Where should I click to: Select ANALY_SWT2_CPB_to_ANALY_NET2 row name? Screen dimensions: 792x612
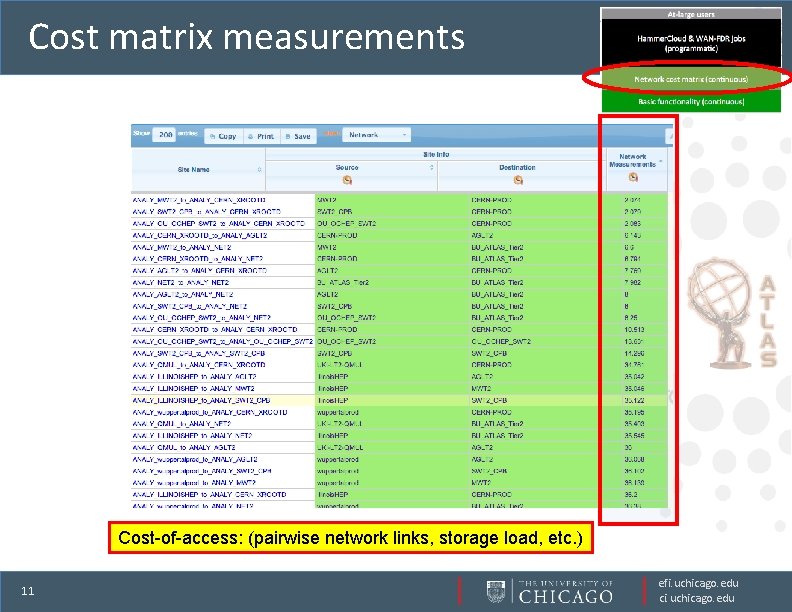point(189,306)
